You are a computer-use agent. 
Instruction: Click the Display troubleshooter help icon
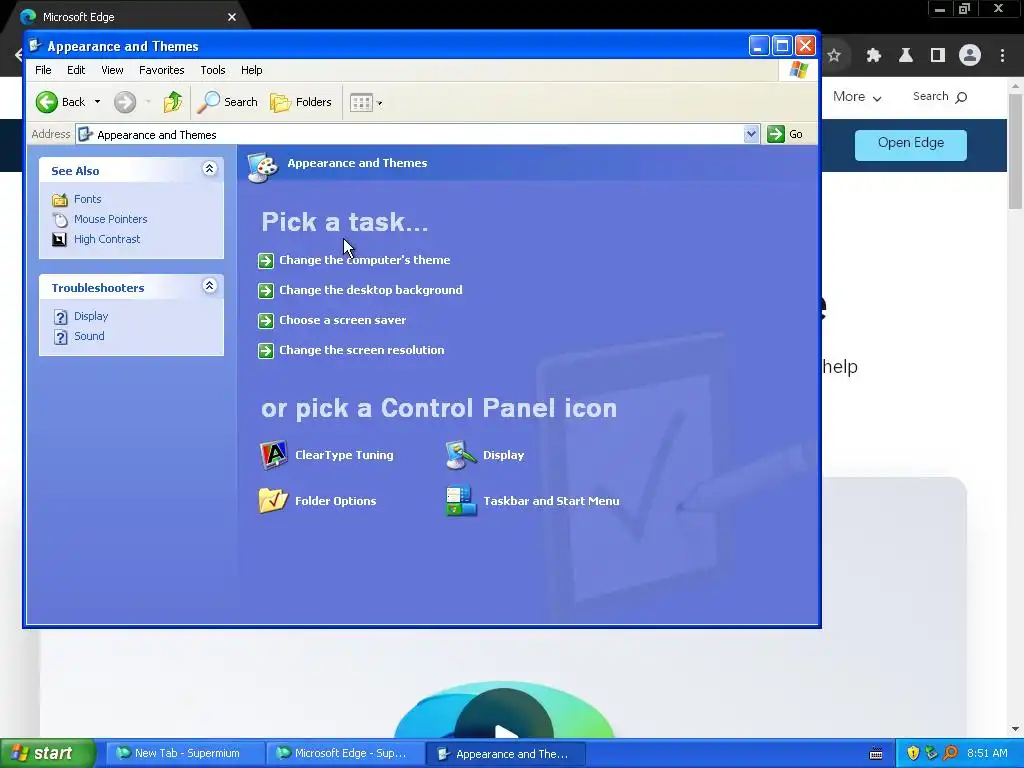click(x=61, y=317)
